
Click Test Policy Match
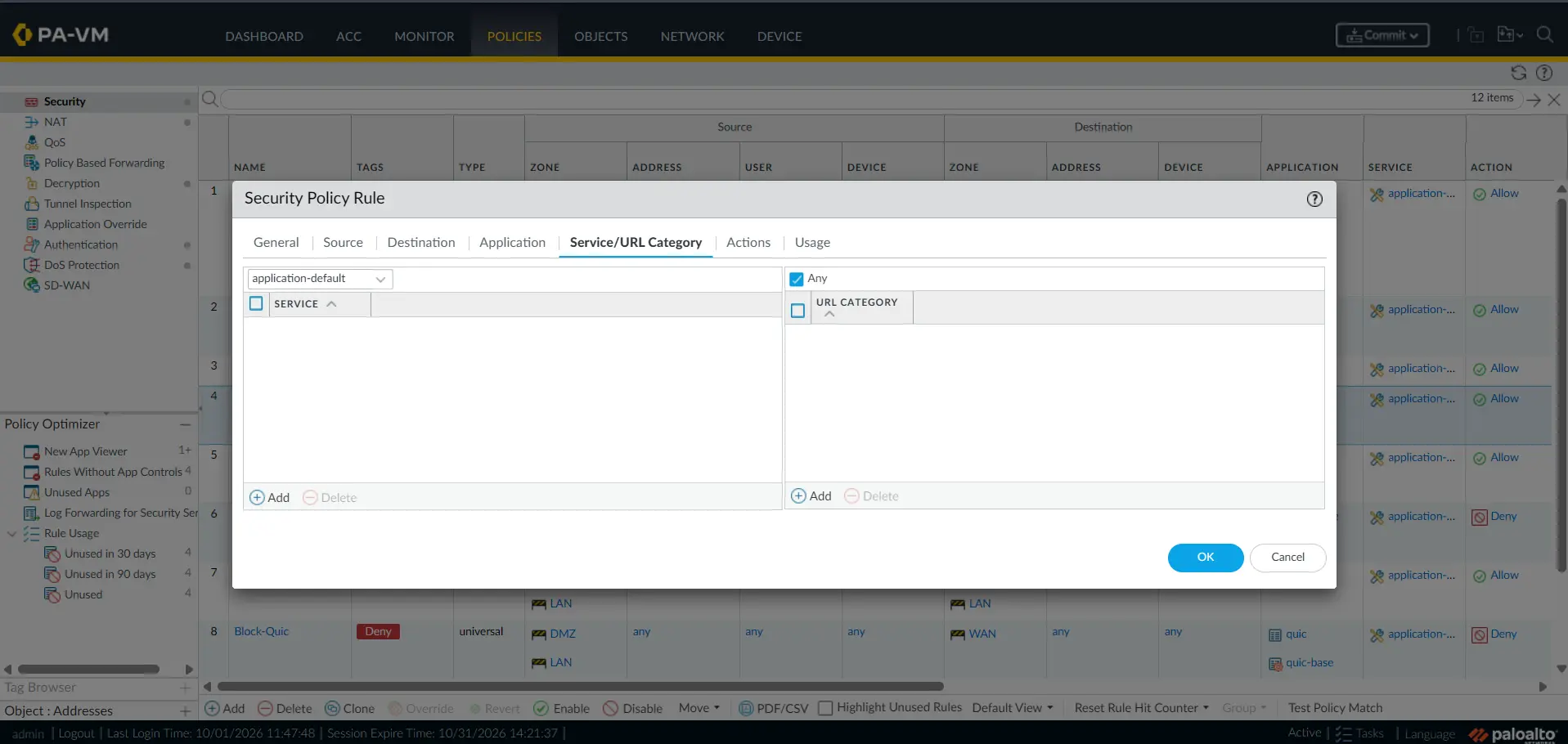pyautogui.click(x=1335, y=708)
